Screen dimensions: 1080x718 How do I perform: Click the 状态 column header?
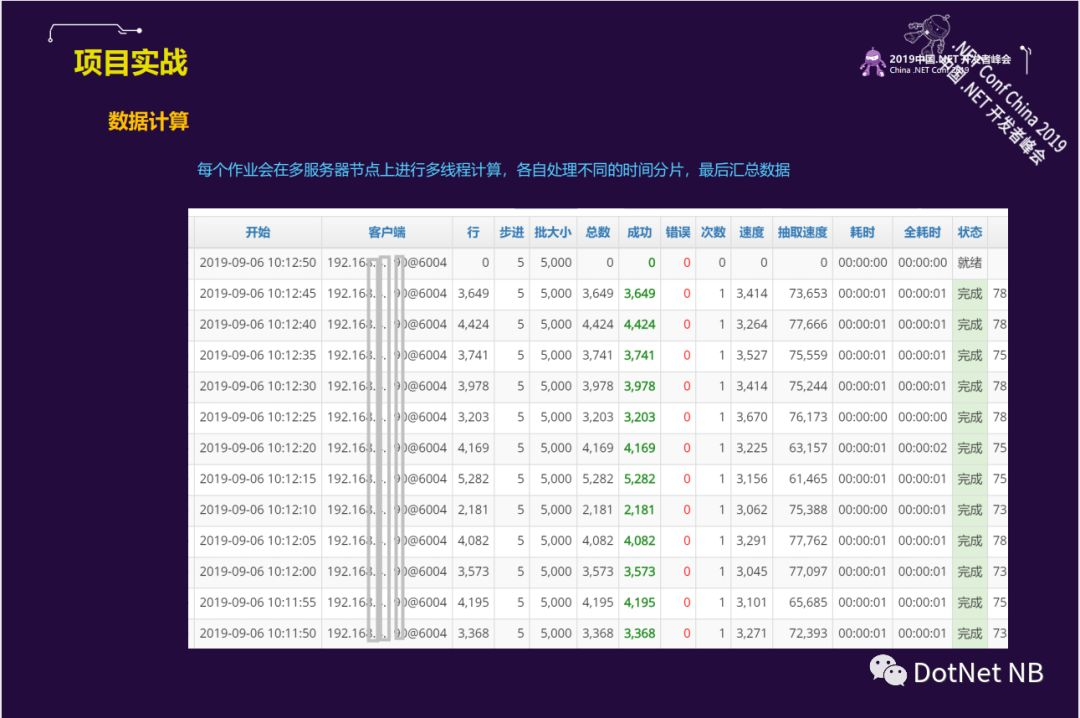point(970,232)
